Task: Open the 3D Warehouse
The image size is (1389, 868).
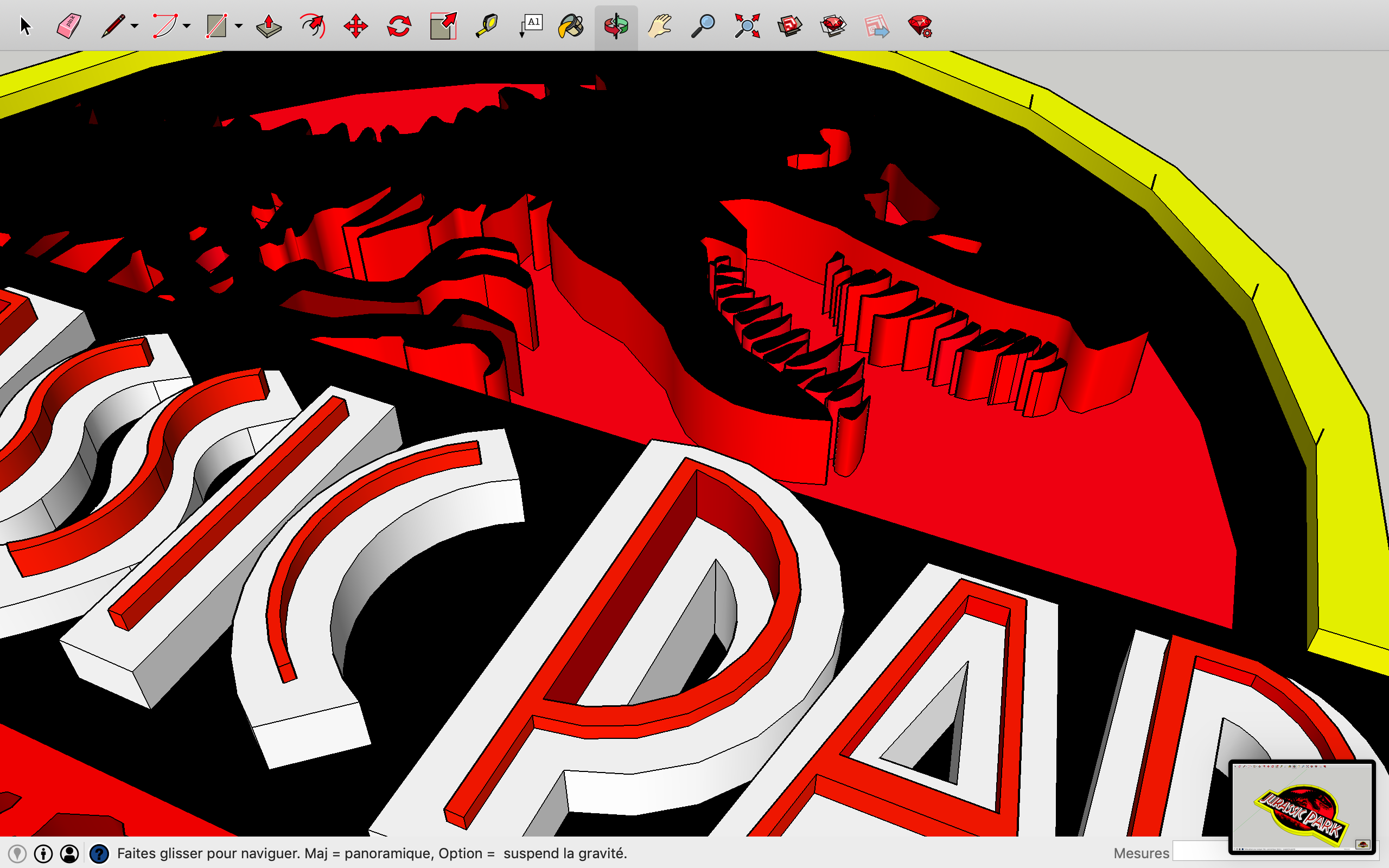Action: point(790,26)
